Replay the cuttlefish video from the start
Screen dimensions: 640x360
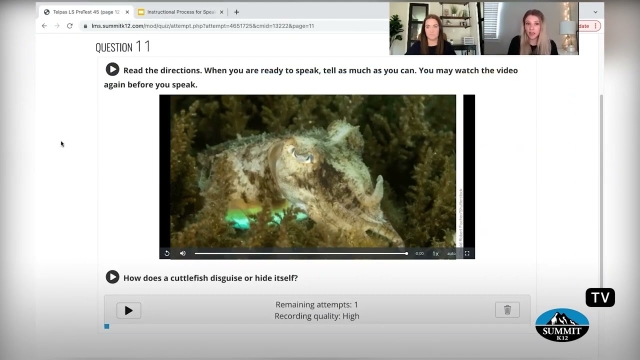pyautogui.click(x=167, y=253)
